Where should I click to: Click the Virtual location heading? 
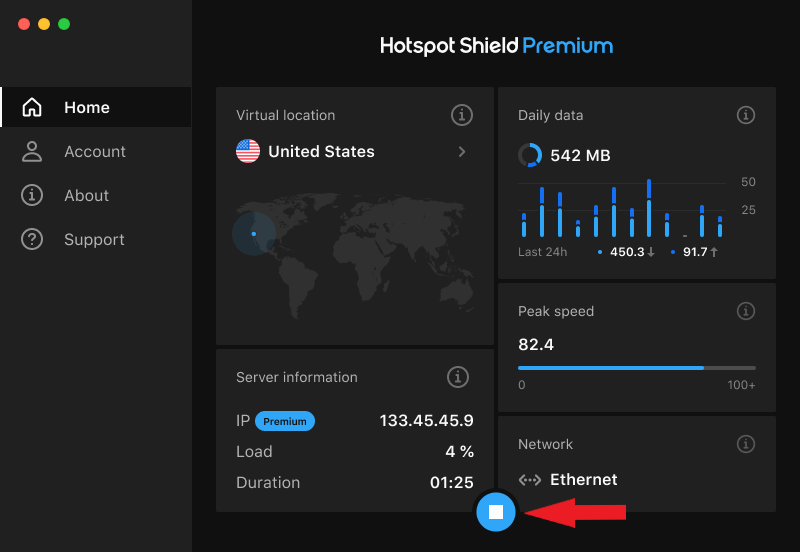coord(286,115)
